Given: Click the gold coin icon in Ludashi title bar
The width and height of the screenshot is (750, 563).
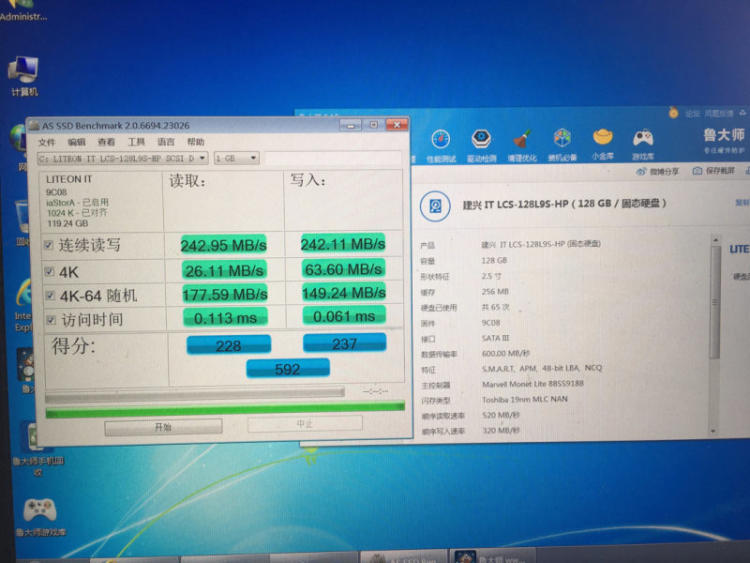Looking at the screenshot, I should pyautogui.click(x=673, y=113).
